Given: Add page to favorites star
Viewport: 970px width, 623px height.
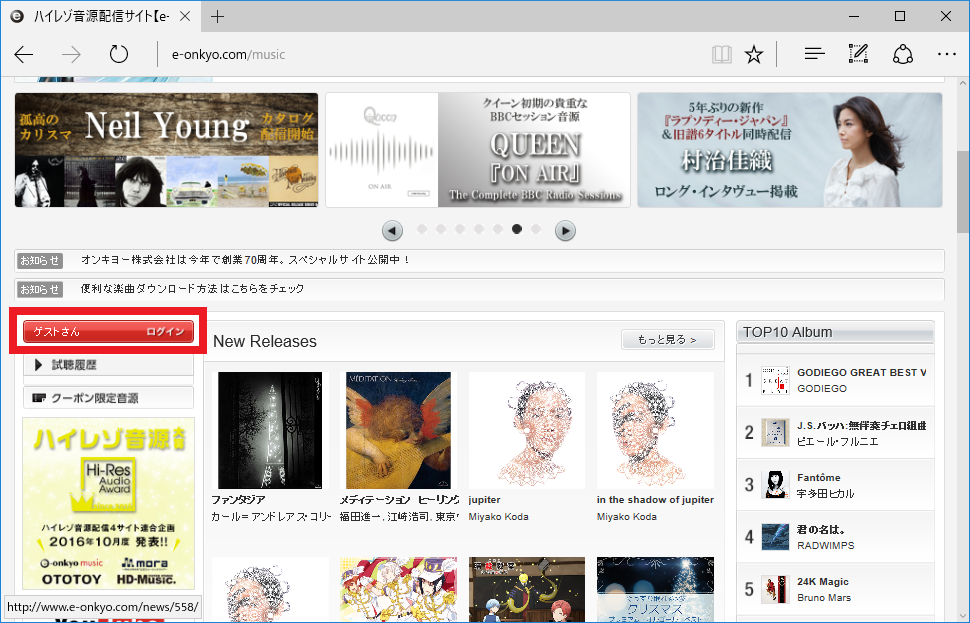Looking at the screenshot, I should click(753, 54).
